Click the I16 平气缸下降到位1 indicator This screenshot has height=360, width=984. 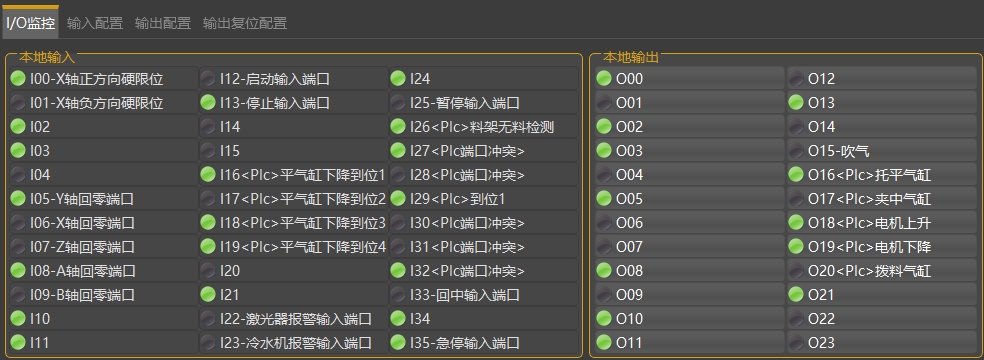pyautogui.click(x=208, y=174)
